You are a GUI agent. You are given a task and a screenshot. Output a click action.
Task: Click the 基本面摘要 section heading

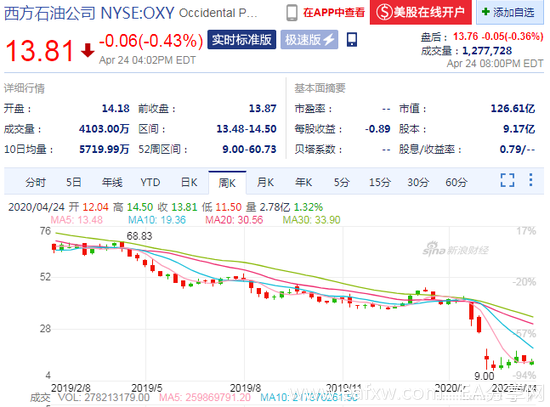(320, 88)
